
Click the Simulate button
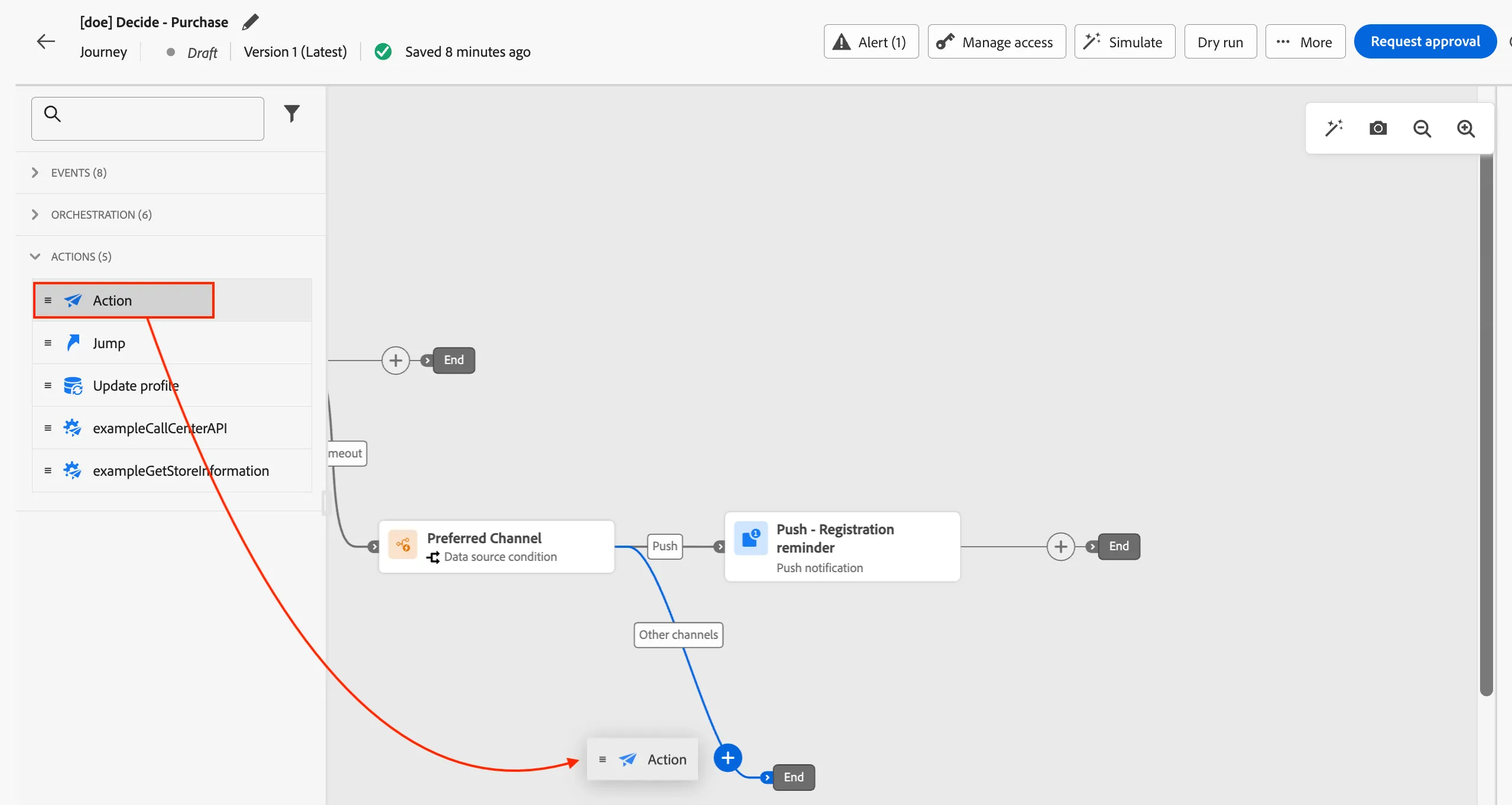pos(1124,41)
